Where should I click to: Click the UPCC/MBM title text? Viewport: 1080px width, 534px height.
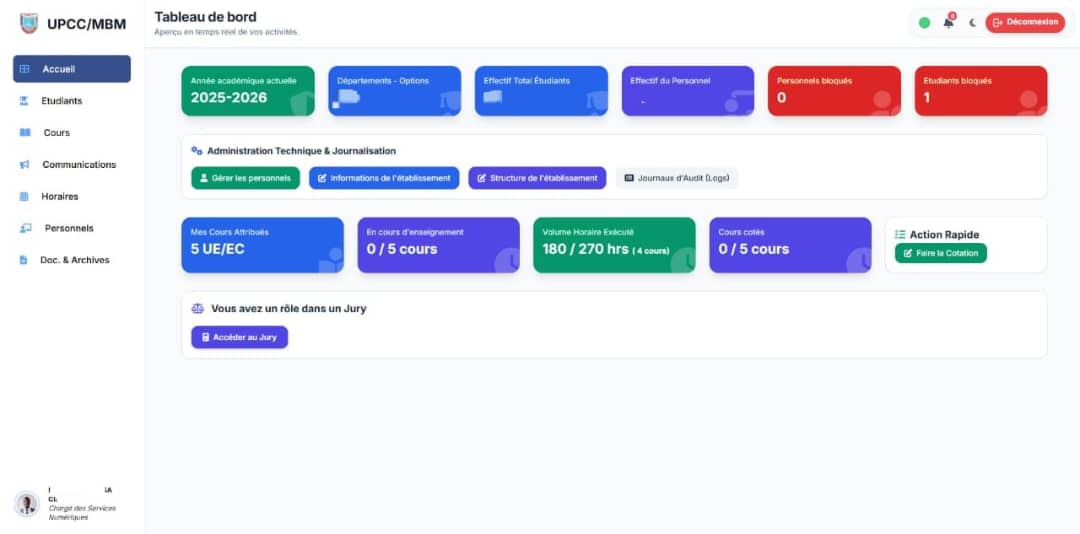(x=87, y=24)
